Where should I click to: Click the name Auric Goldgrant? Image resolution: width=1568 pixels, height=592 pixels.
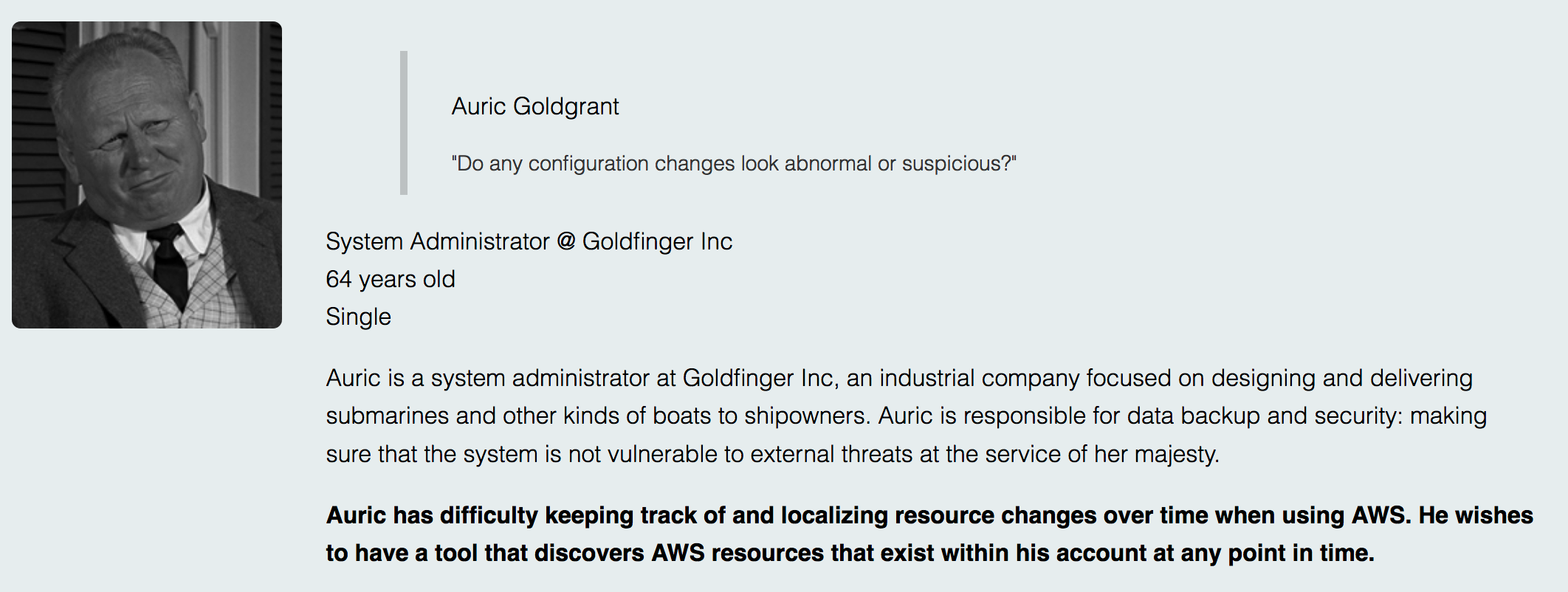(x=535, y=106)
